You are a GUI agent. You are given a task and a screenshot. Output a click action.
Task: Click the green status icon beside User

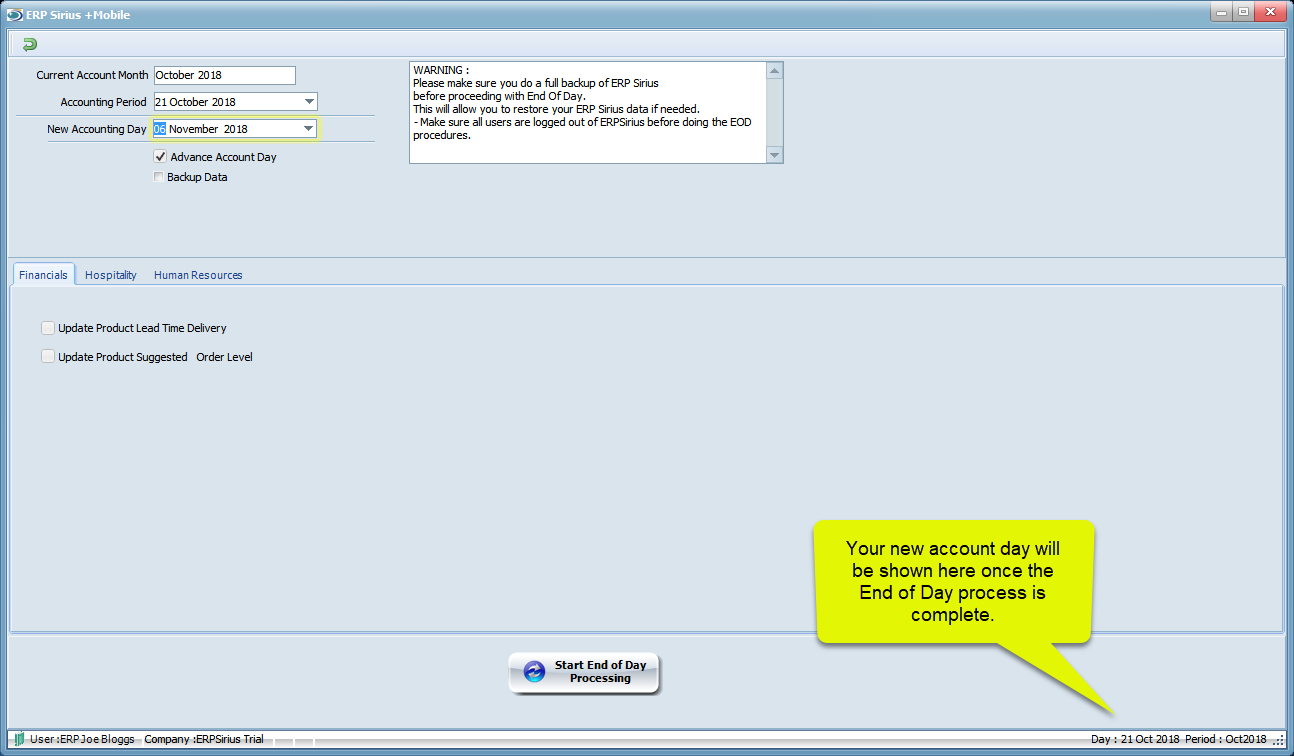coord(19,739)
